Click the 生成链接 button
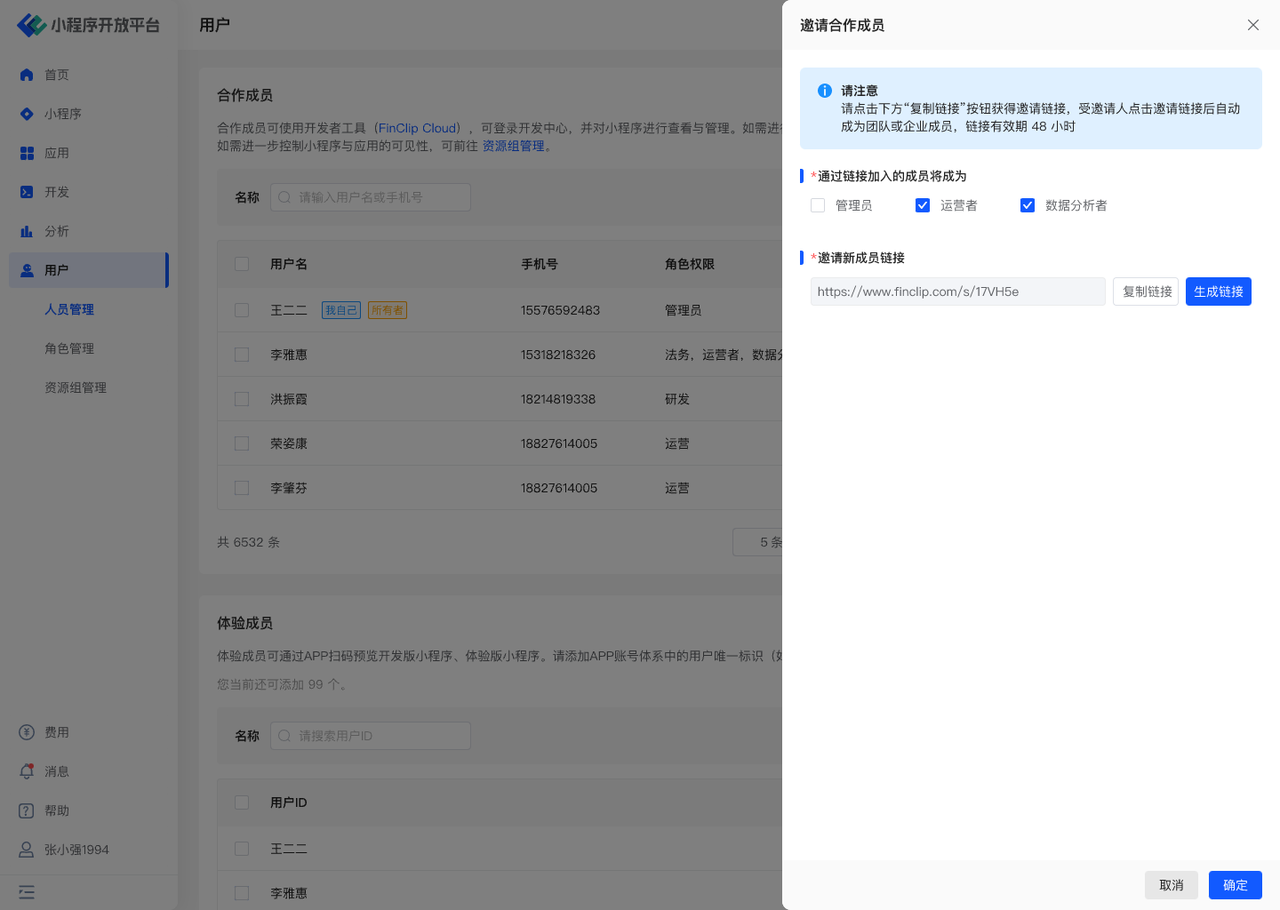 pyautogui.click(x=1218, y=292)
